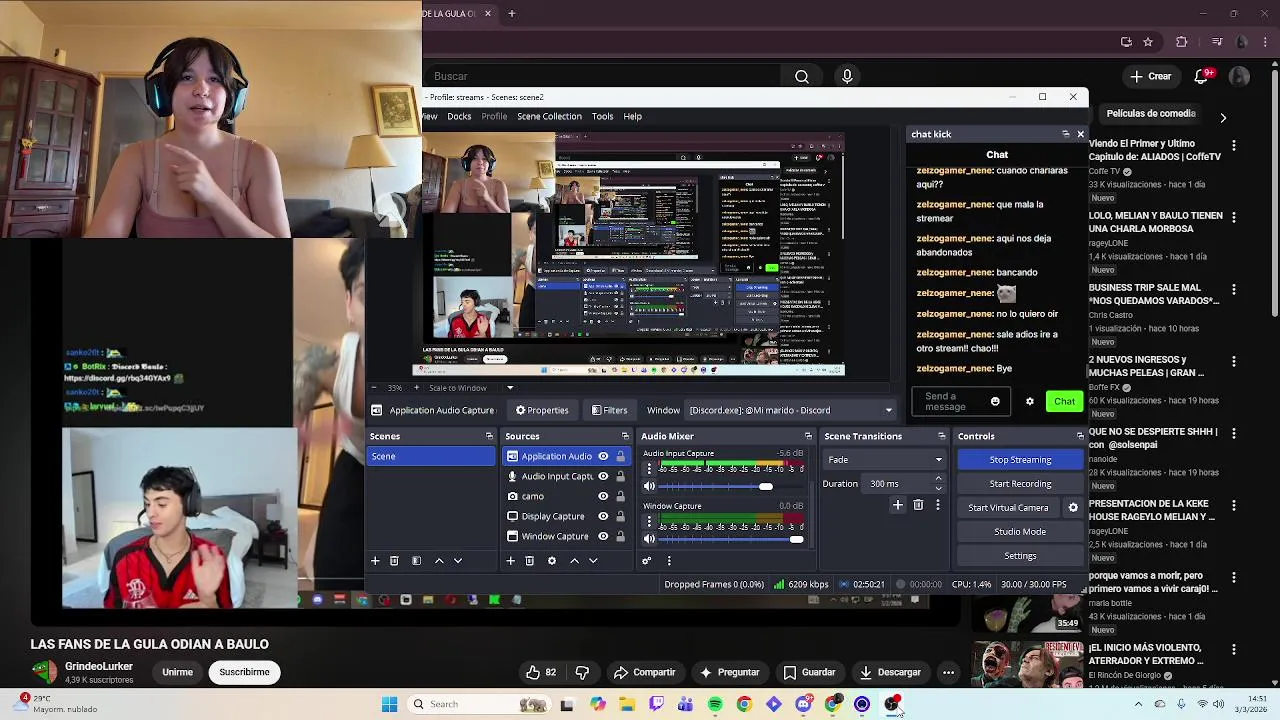Open source Filters in OBS toolbar

click(x=609, y=410)
